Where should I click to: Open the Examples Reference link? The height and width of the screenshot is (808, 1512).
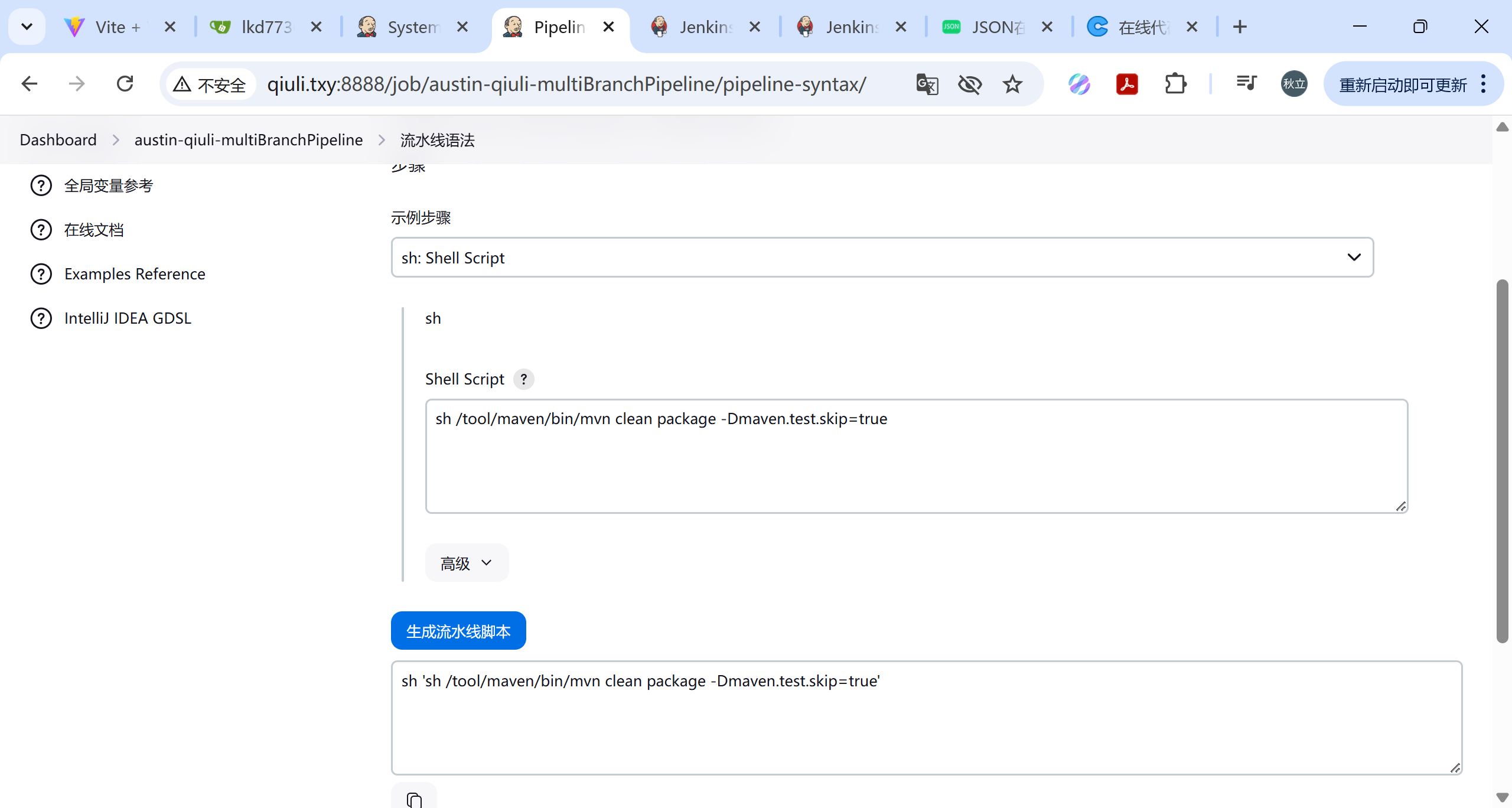(x=135, y=274)
